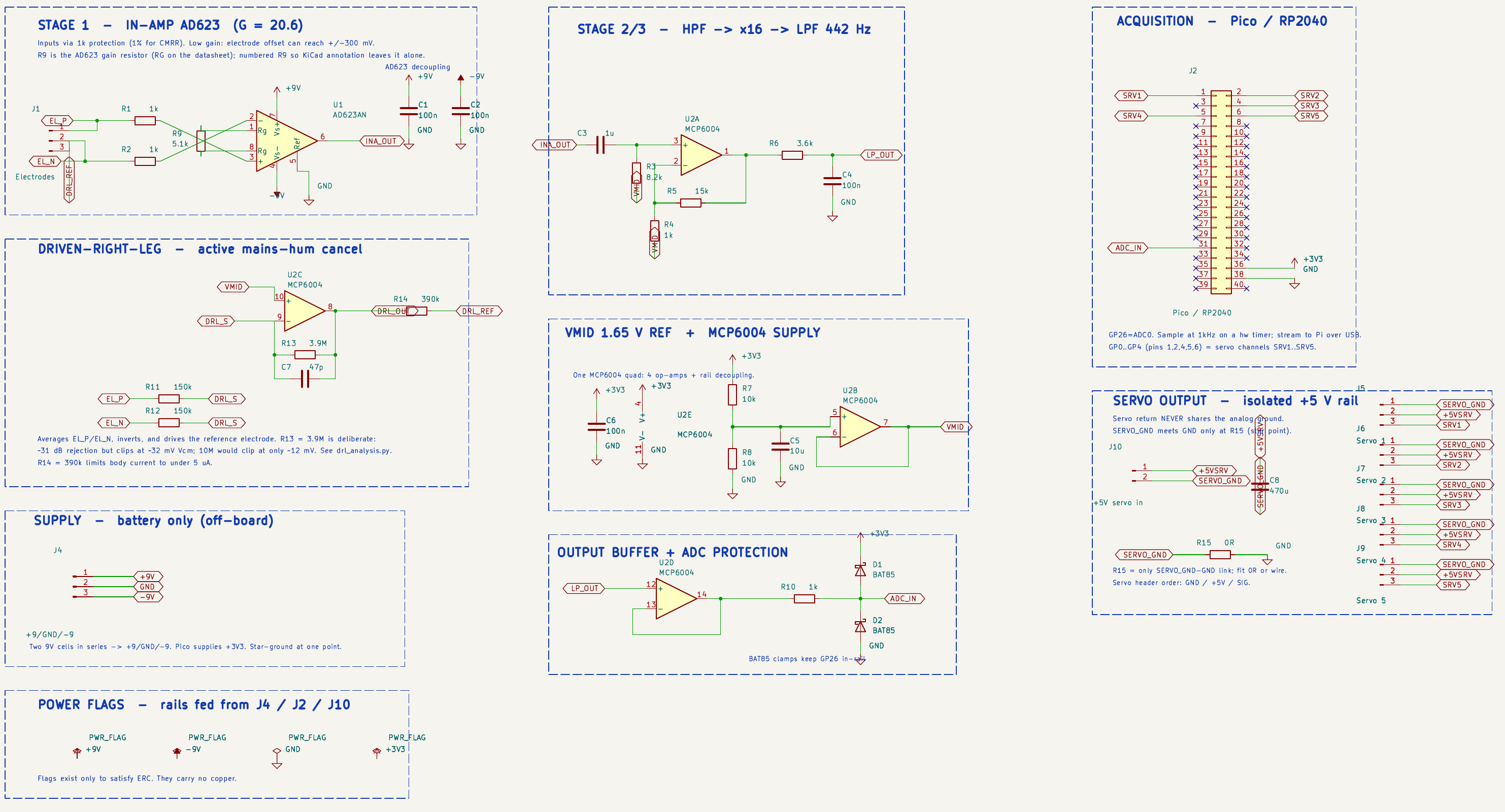Select the D1 BAT85 diode

(x=860, y=569)
